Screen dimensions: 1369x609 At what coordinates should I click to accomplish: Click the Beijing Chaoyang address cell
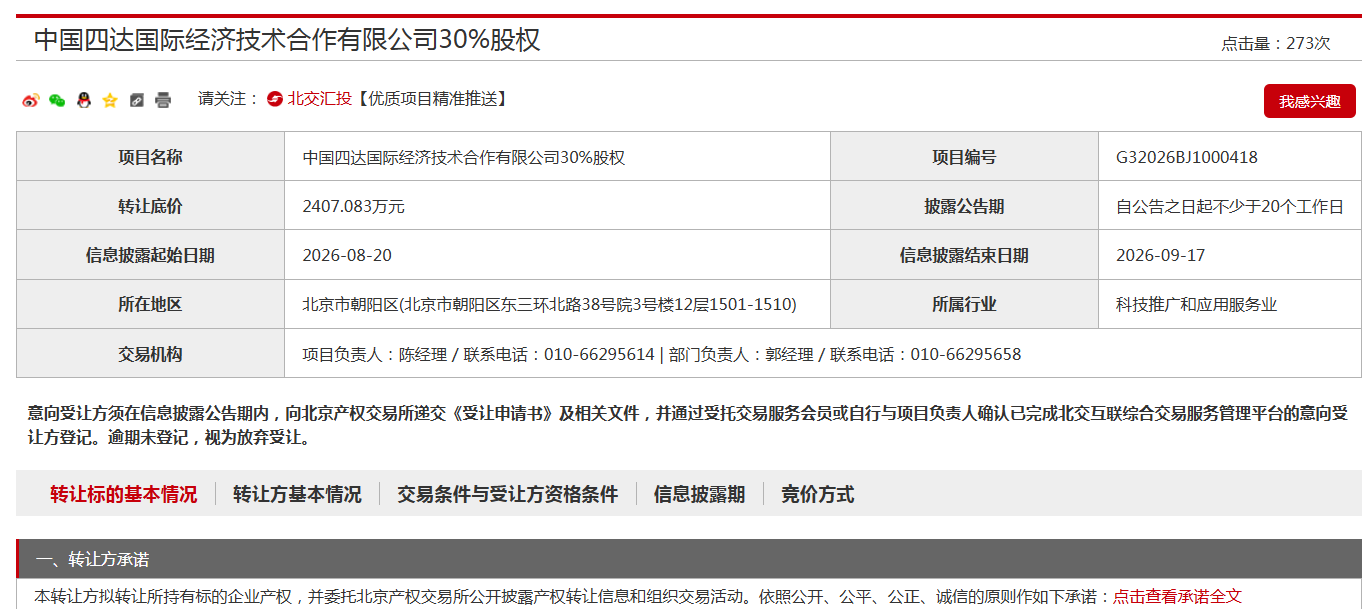pos(557,305)
